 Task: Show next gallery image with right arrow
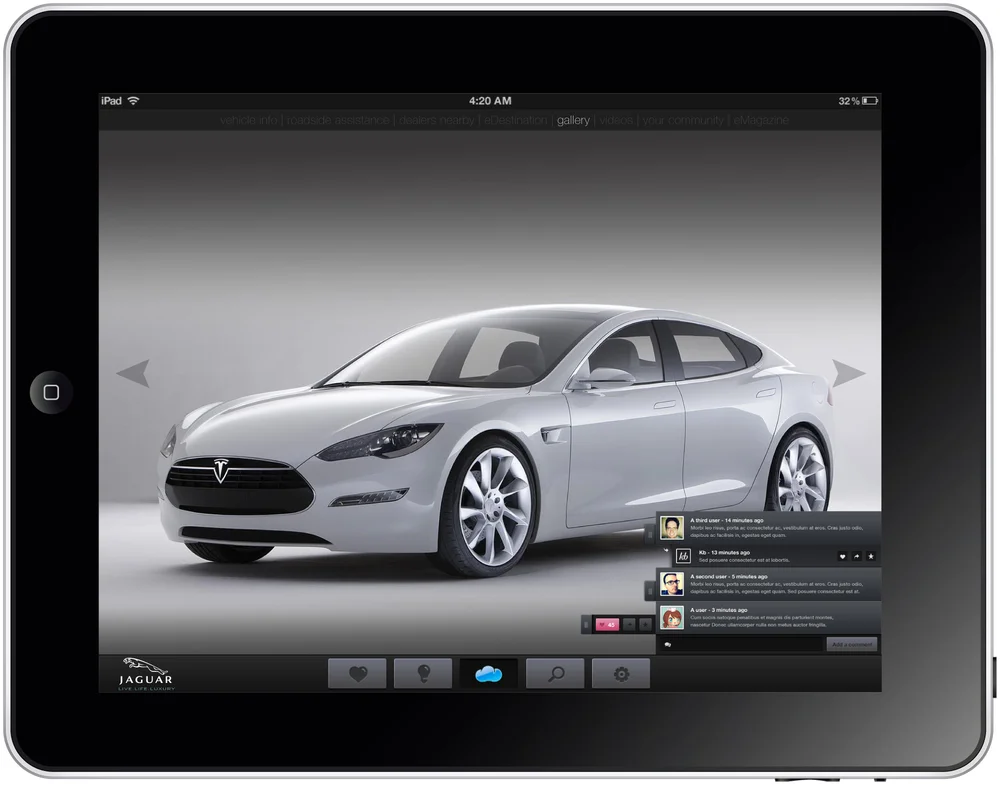tap(849, 373)
